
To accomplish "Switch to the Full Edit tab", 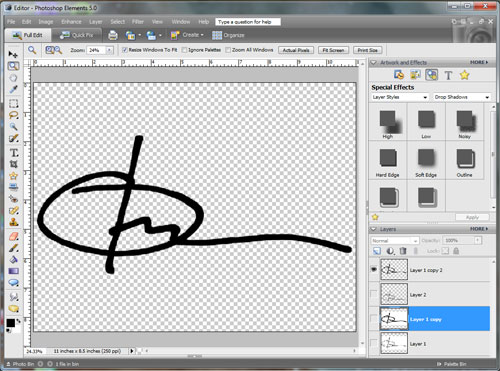I will pos(28,35).
